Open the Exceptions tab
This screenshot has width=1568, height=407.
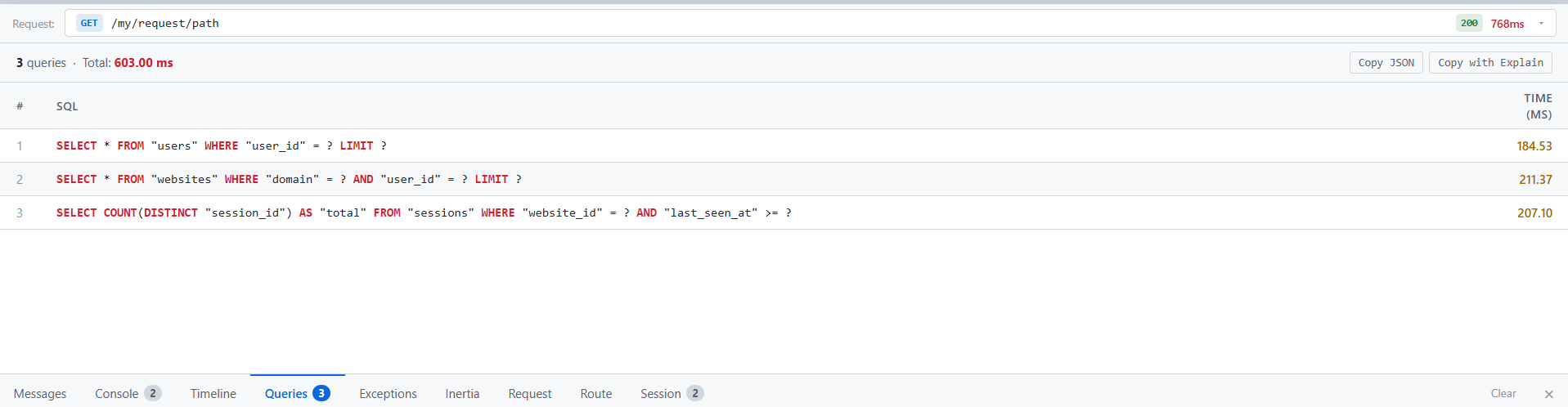point(388,394)
